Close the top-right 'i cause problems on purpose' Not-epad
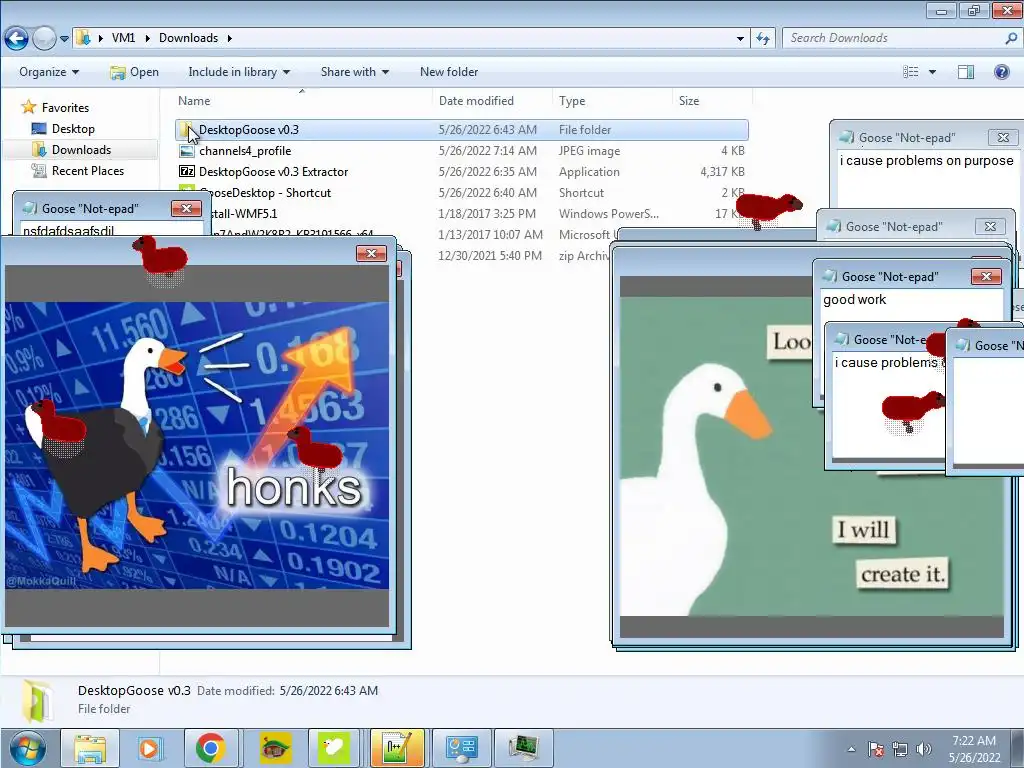The width and height of the screenshot is (1024, 768). pyautogui.click(x=1003, y=137)
